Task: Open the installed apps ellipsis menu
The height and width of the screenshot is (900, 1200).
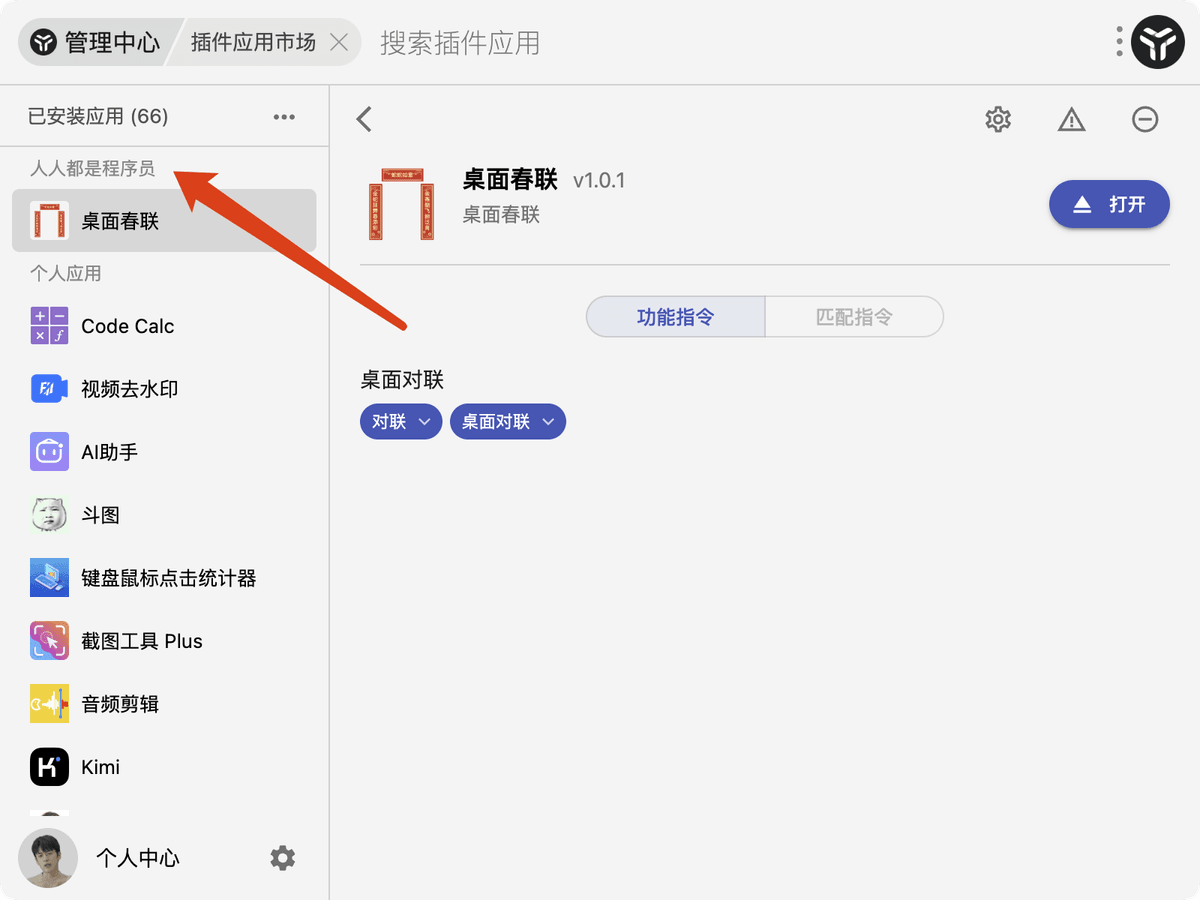Action: pyautogui.click(x=283, y=116)
